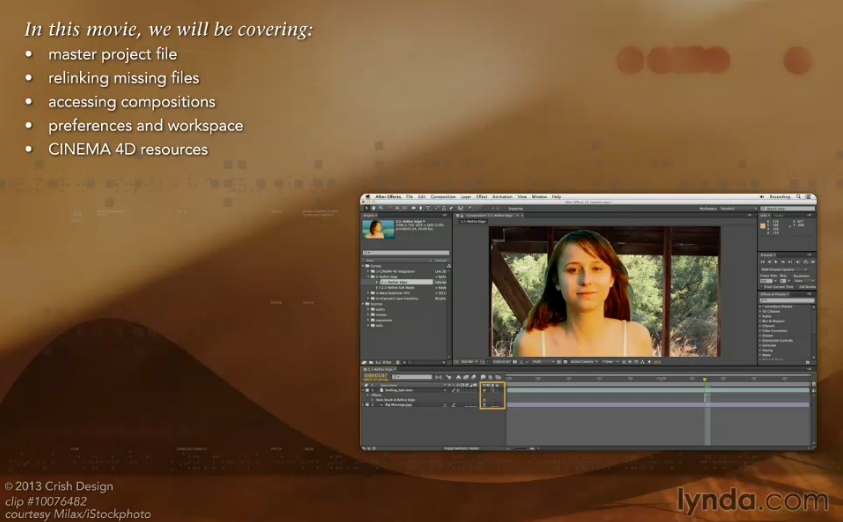Open the Workspace Standard dropdown
Image resolution: width=843 pixels, height=522 pixels.
(738, 208)
